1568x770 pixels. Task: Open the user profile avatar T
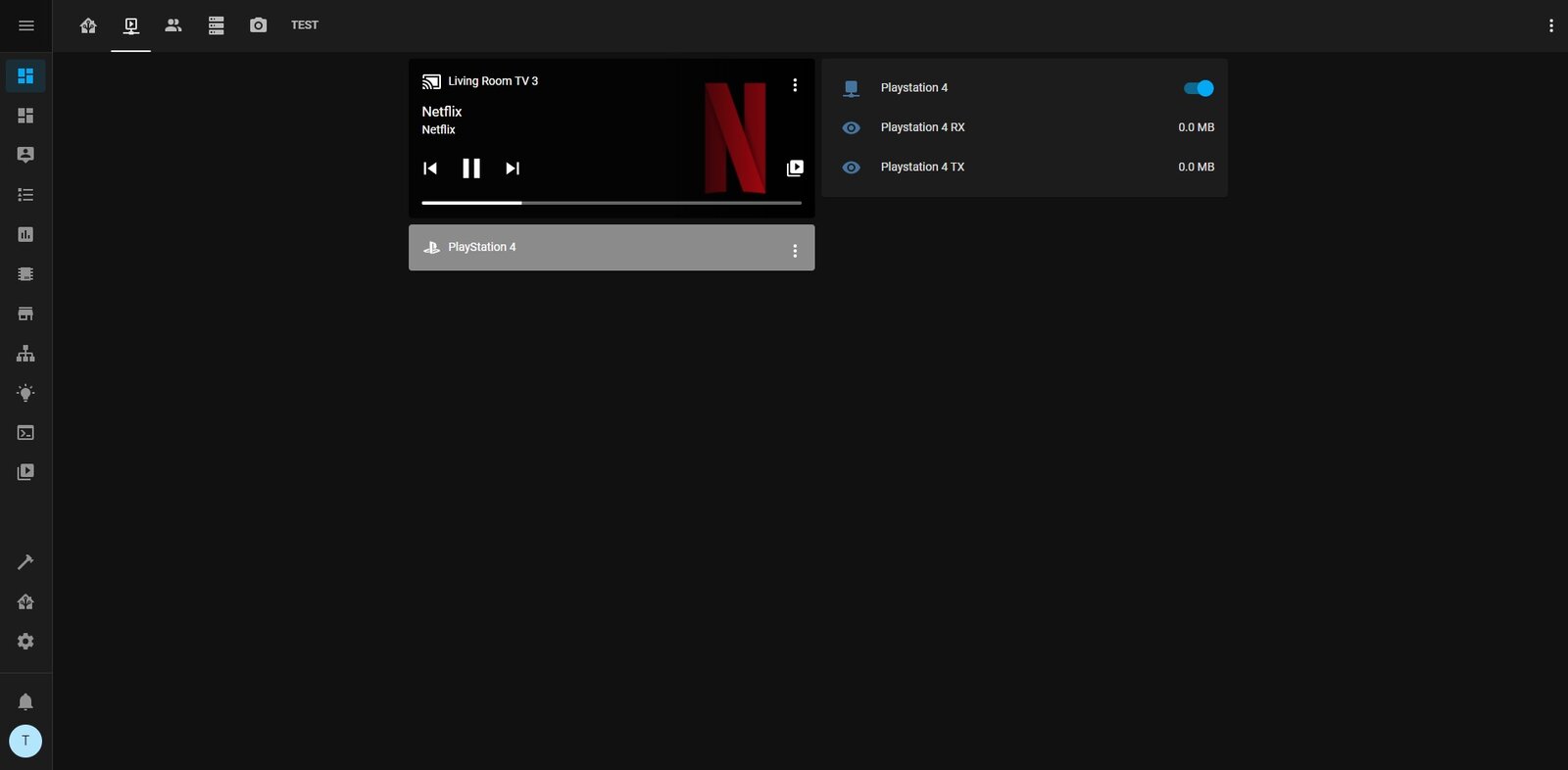click(x=25, y=741)
